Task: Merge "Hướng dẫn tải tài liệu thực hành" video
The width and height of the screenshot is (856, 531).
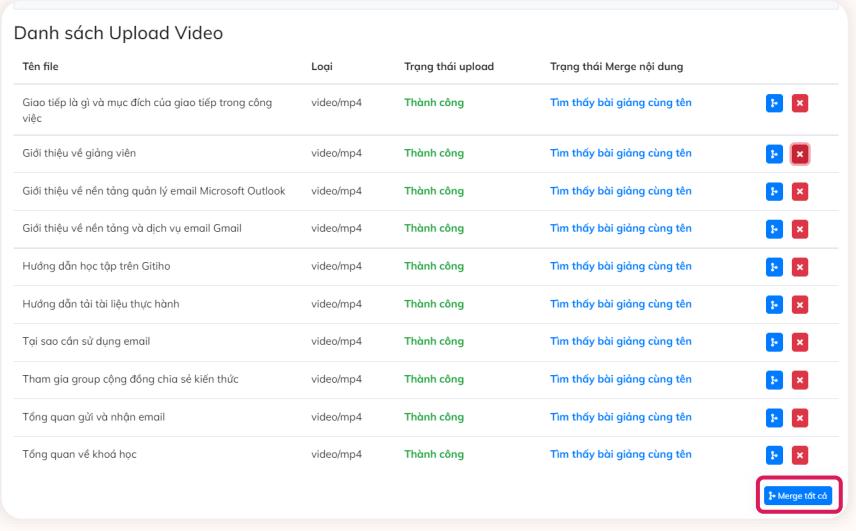Action: point(774,304)
